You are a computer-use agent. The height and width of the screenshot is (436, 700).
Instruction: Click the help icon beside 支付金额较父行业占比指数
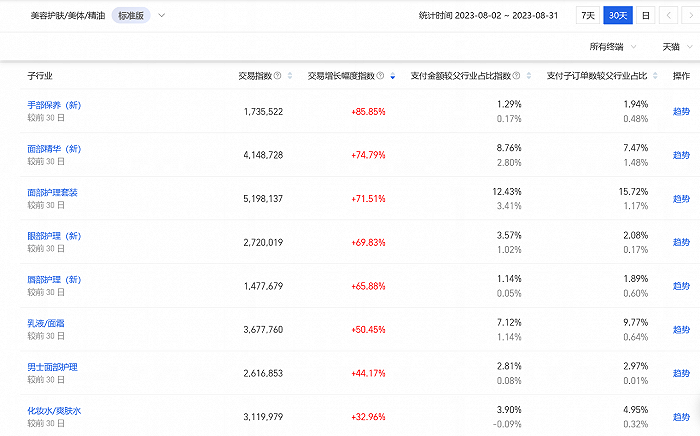coord(516,76)
